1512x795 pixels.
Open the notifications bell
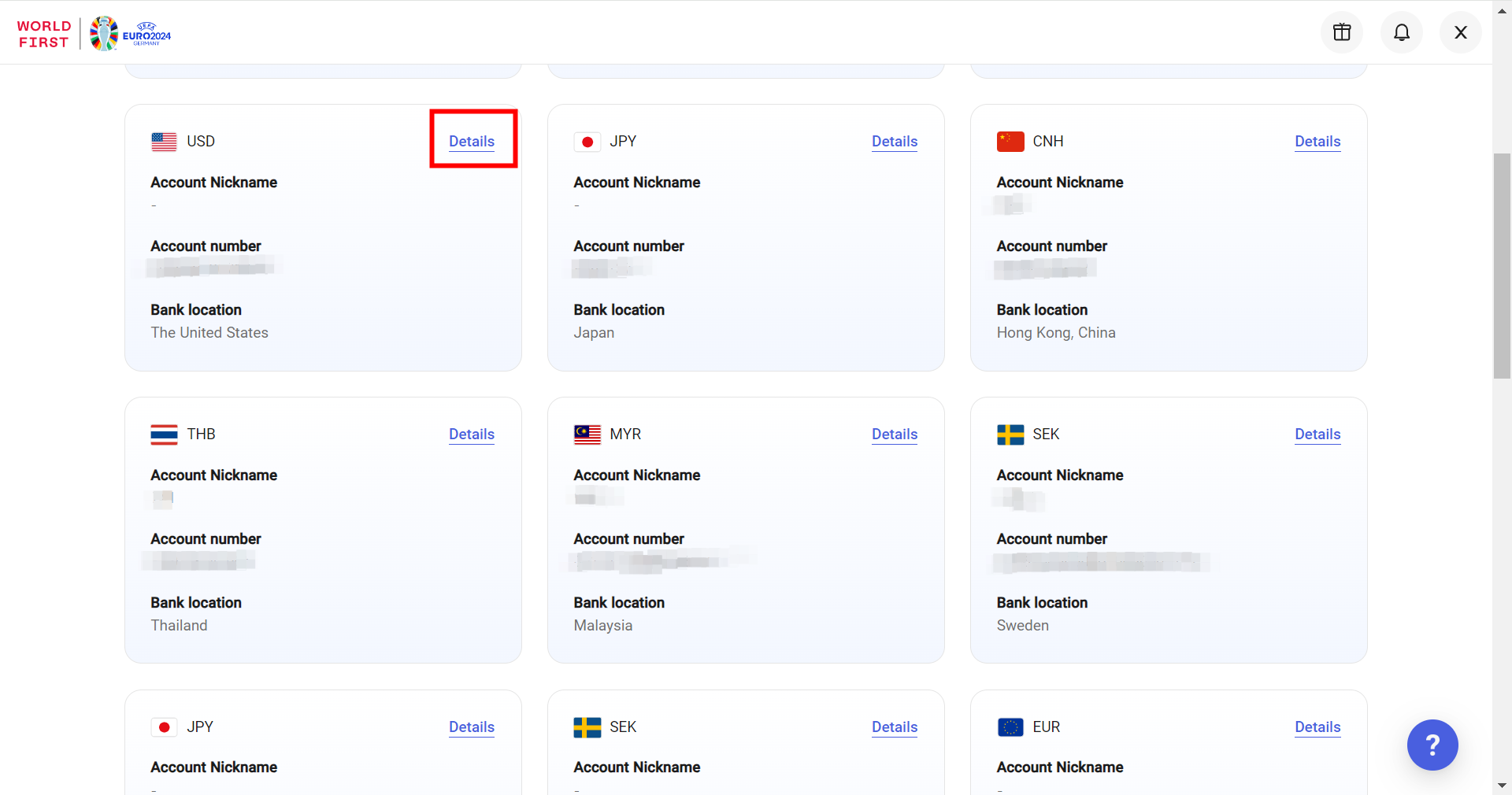(1401, 32)
